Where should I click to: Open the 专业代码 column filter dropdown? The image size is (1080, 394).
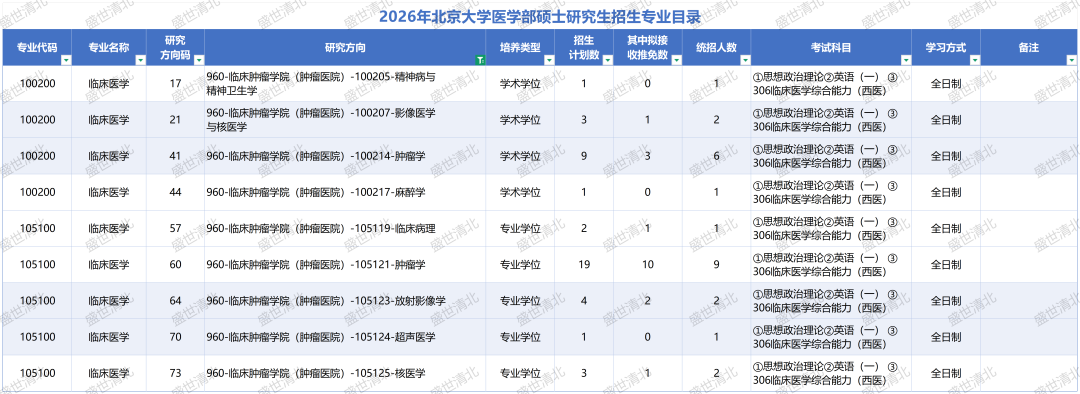pos(66,61)
